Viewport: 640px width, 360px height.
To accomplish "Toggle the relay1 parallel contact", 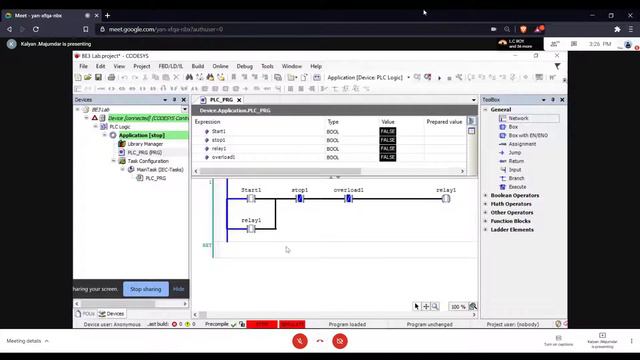I will 251,229.
